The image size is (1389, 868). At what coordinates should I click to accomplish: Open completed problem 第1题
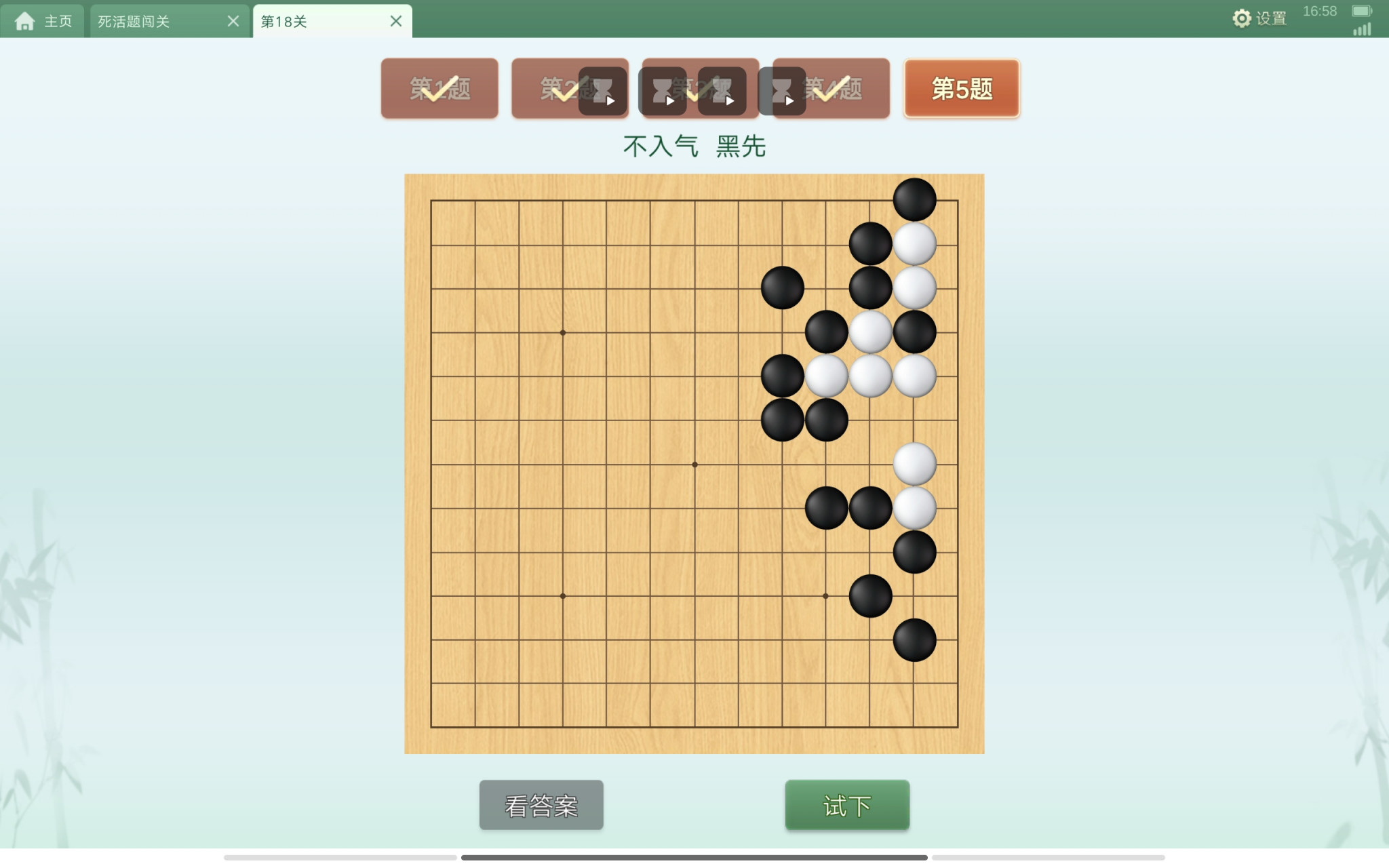point(439,88)
